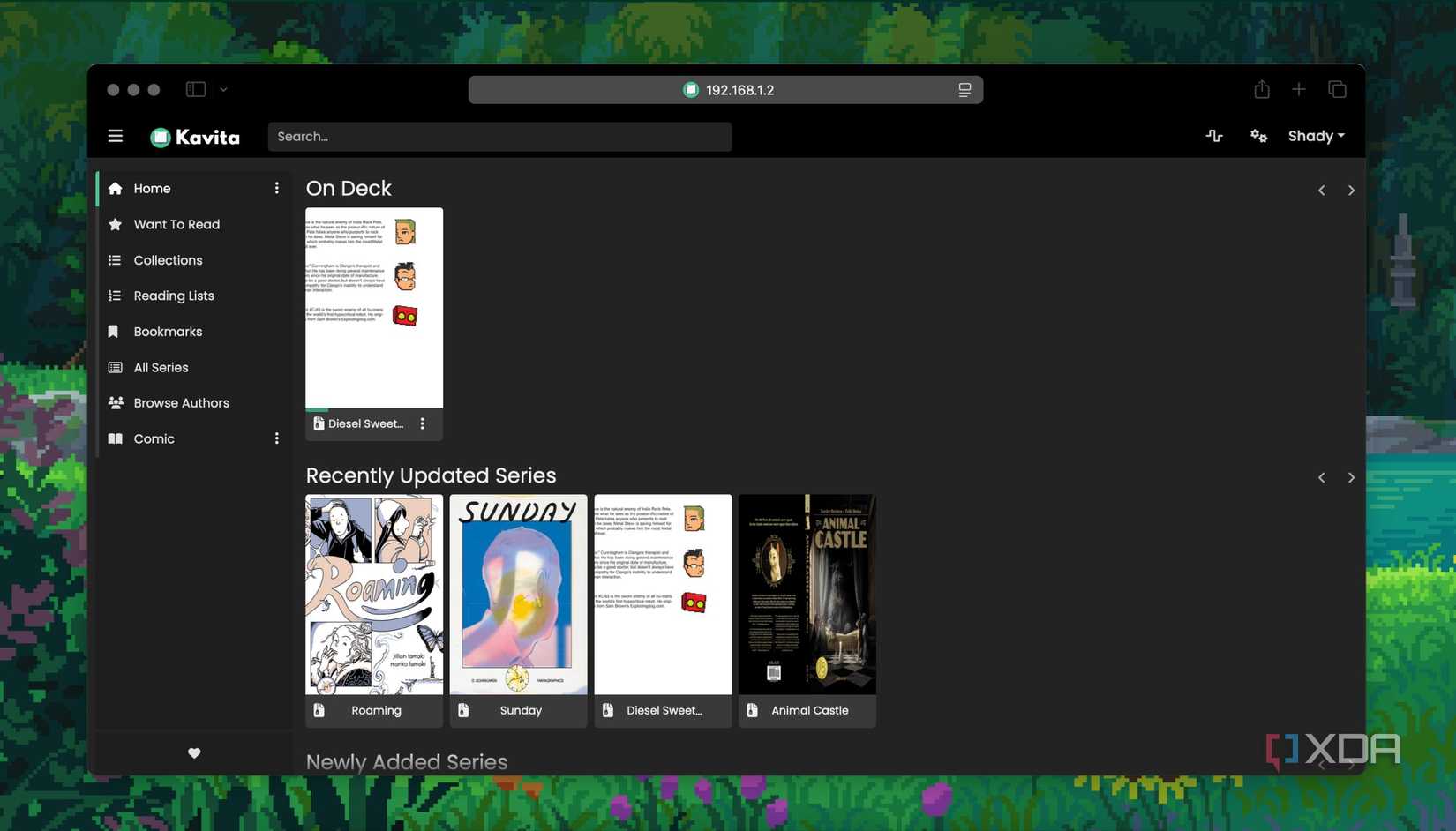1456x831 pixels.
Task: Click the Roaming title label
Action: (376, 711)
